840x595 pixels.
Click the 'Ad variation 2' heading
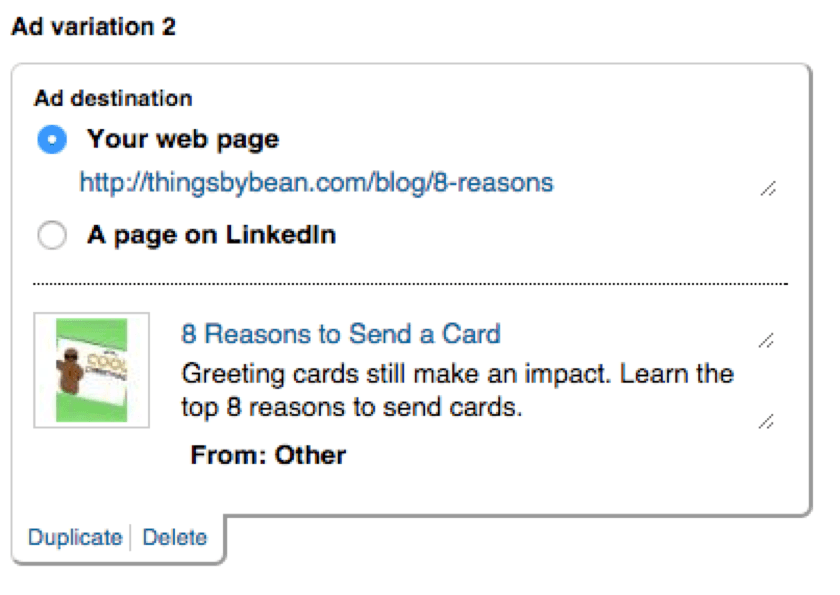[x=94, y=26]
